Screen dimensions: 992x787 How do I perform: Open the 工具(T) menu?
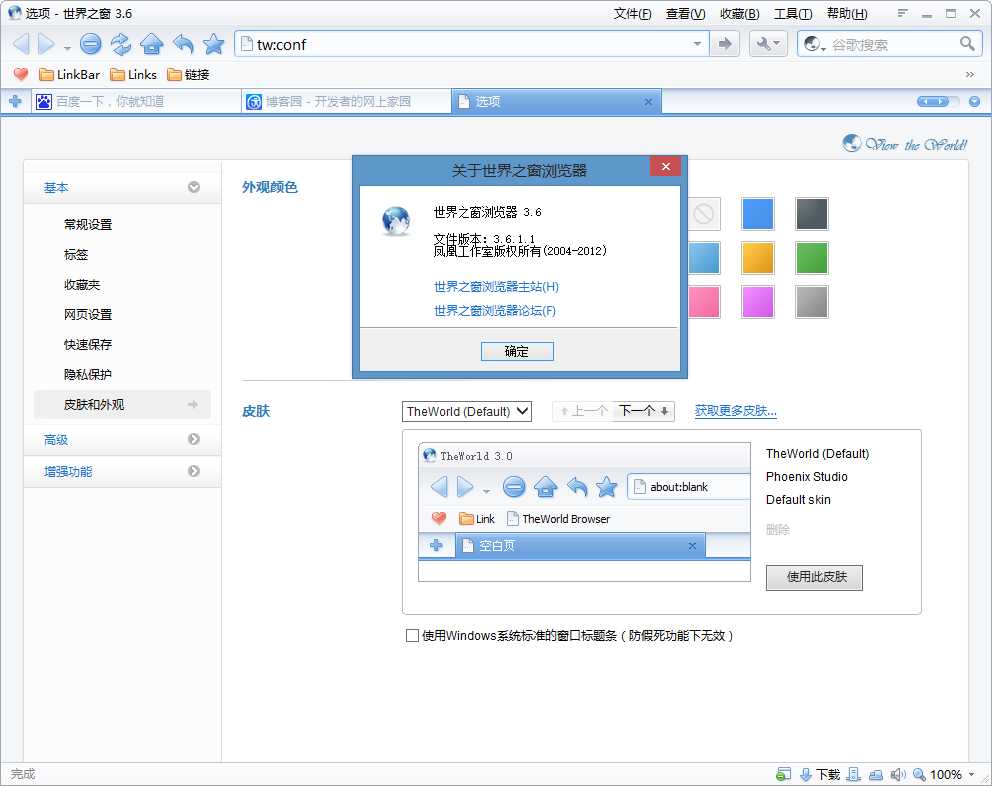click(793, 13)
